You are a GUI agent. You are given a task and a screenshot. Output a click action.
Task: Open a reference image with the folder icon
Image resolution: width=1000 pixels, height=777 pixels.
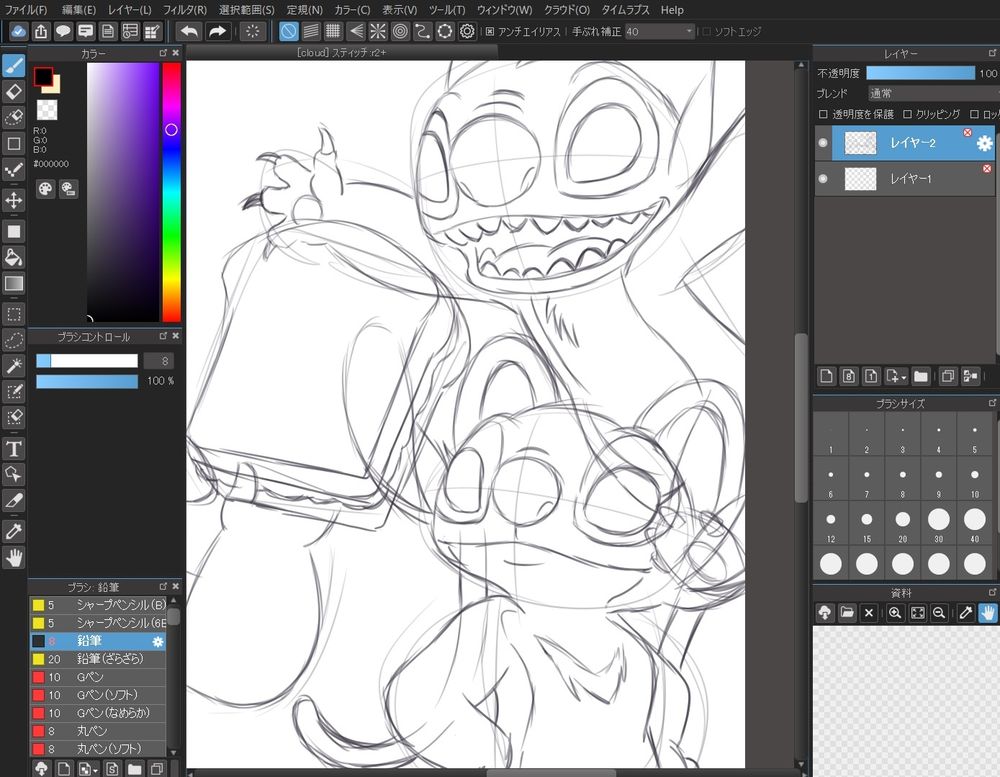[x=847, y=613]
